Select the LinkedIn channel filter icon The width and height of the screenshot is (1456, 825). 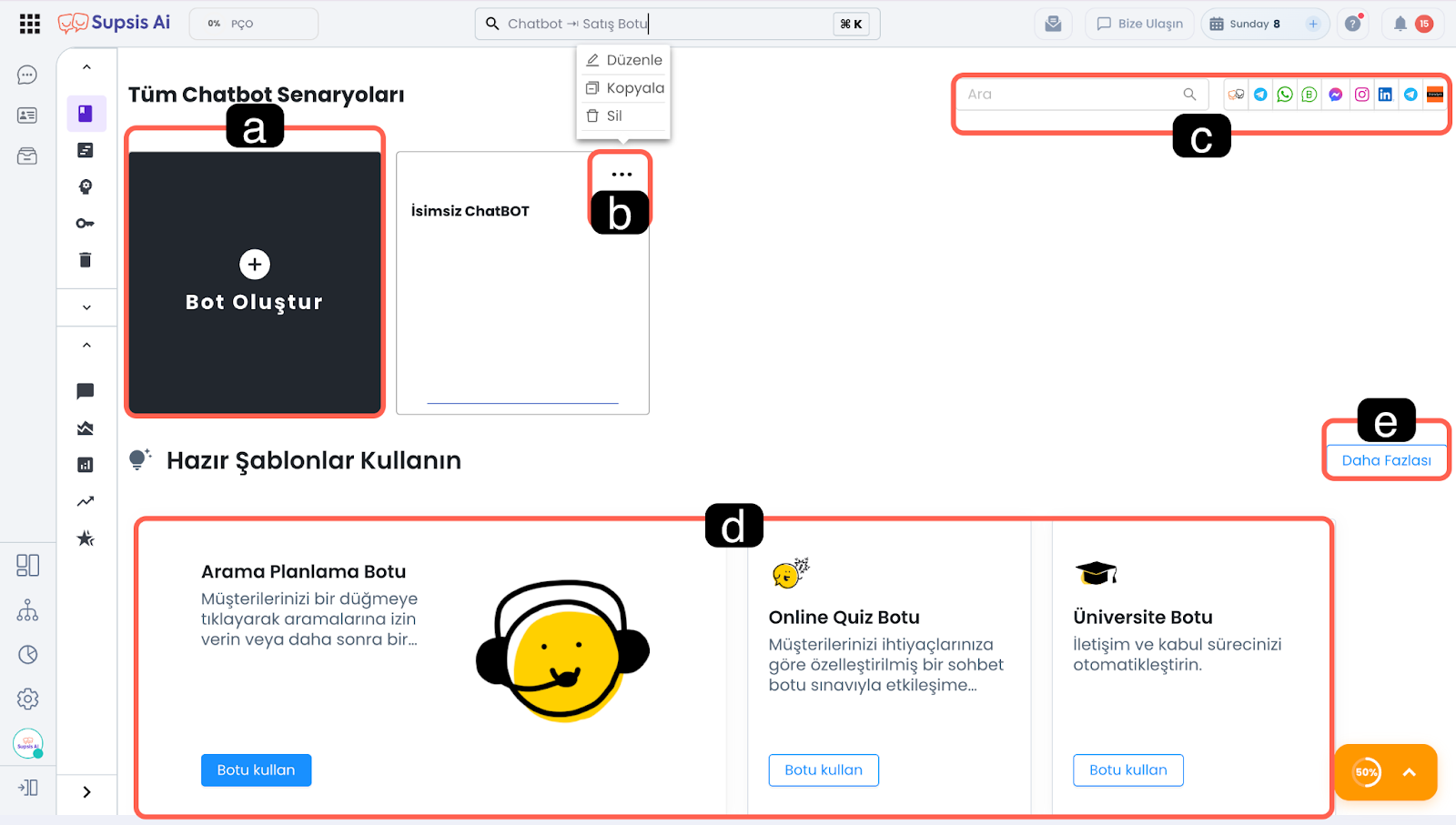pyautogui.click(x=1385, y=95)
